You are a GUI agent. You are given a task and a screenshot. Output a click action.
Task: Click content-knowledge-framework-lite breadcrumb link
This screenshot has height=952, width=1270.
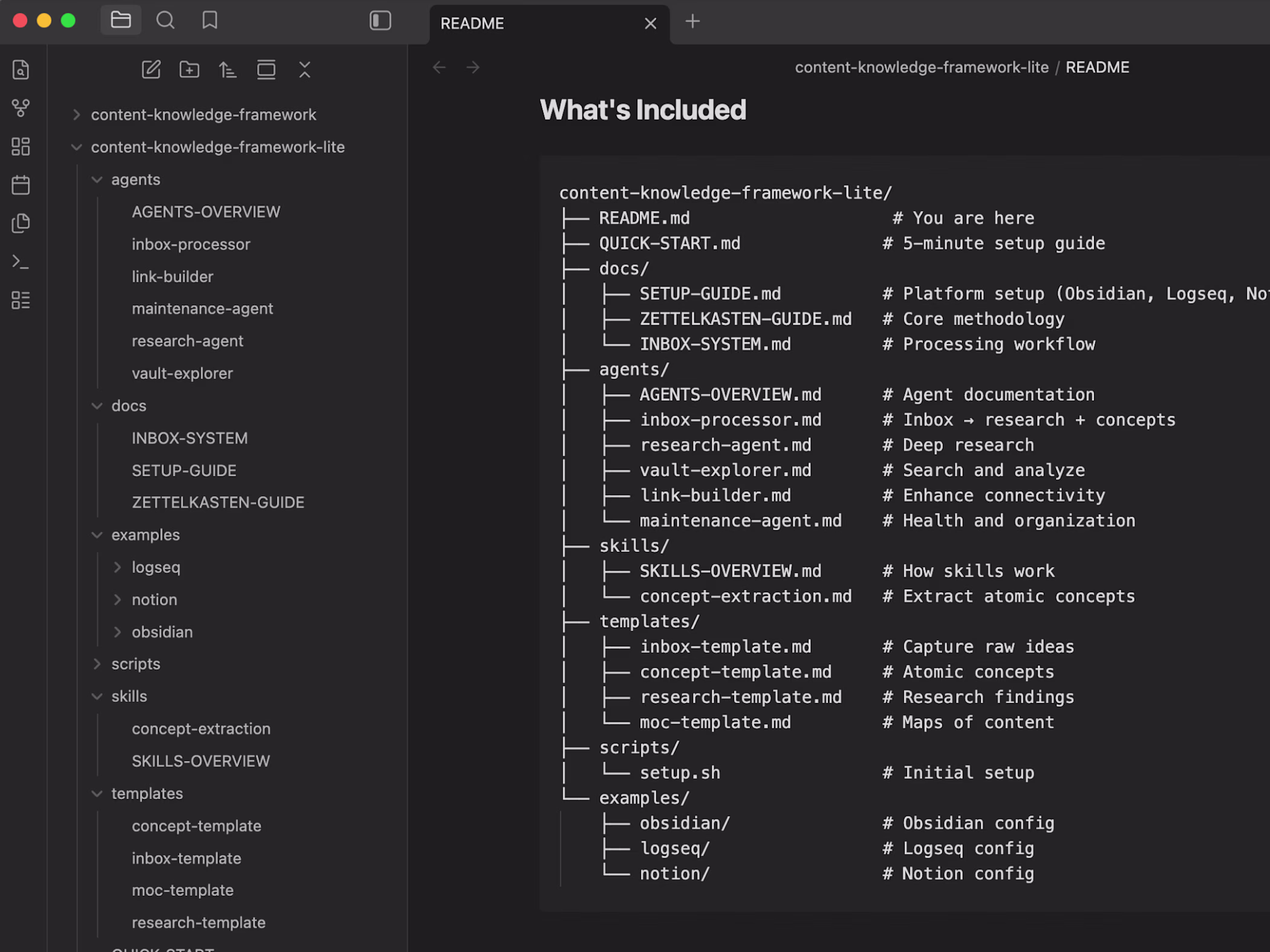921,67
